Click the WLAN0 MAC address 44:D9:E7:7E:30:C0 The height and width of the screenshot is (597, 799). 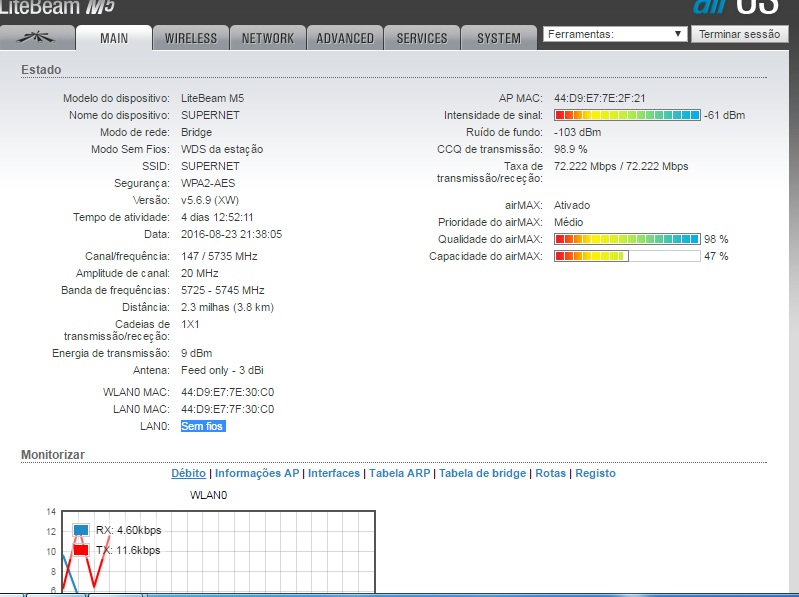tap(227, 392)
